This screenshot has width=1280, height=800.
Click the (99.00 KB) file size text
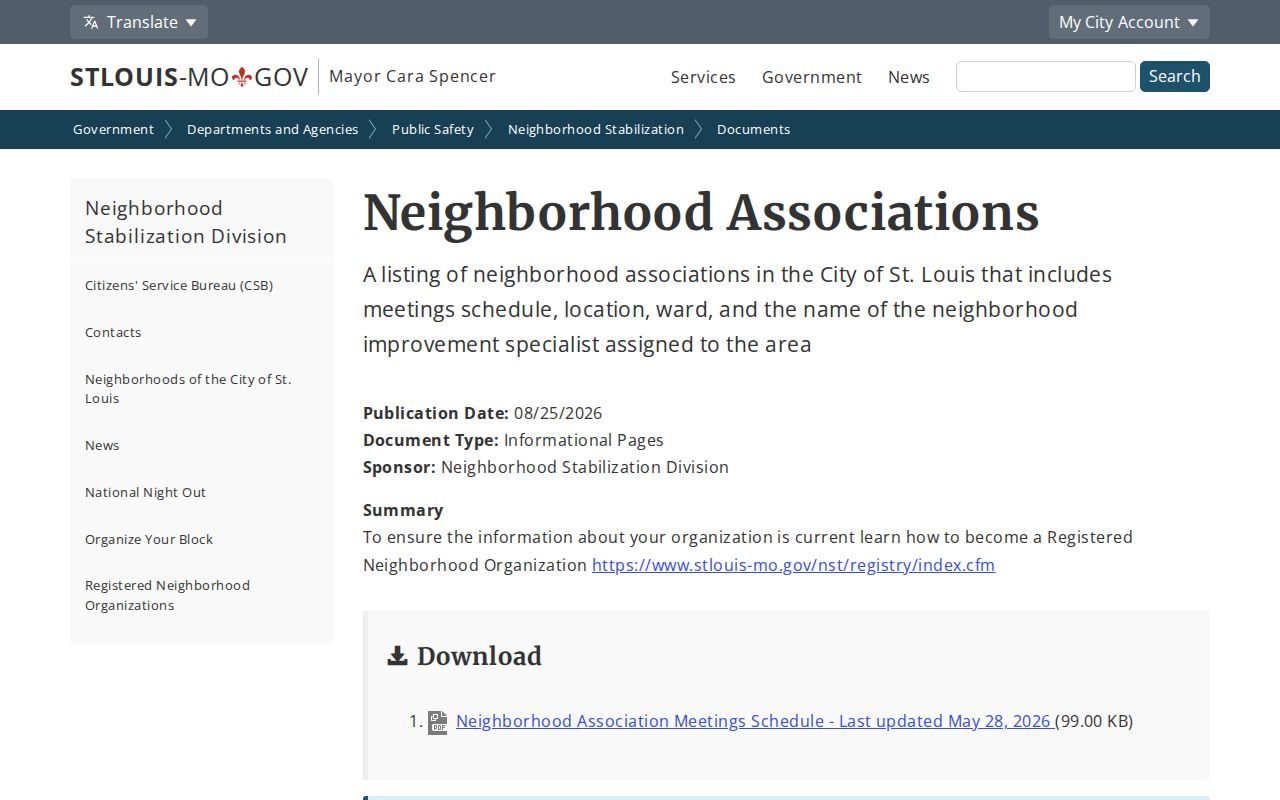(x=1094, y=721)
